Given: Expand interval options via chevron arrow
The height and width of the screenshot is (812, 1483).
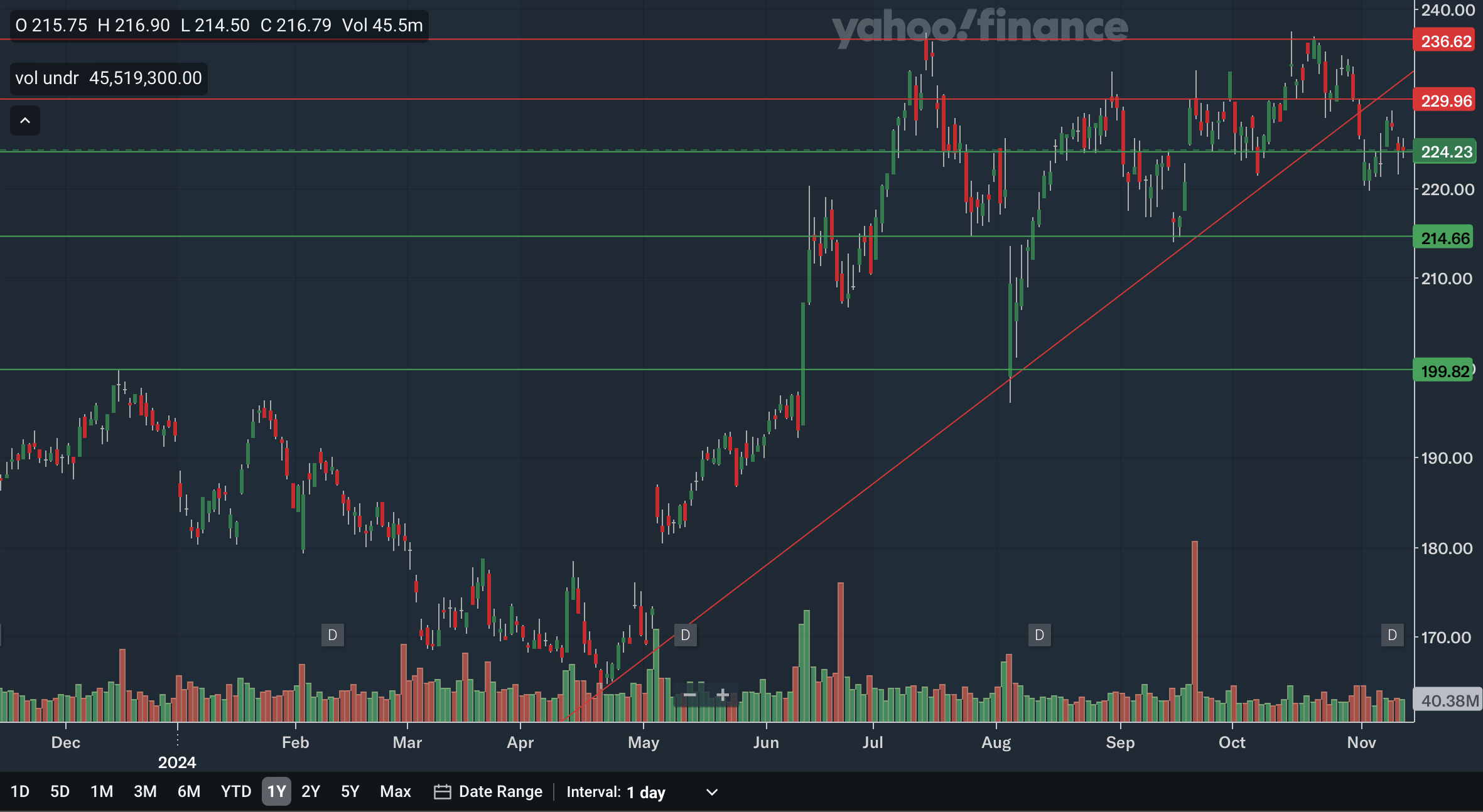Looking at the screenshot, I should [x=712, y=792].
